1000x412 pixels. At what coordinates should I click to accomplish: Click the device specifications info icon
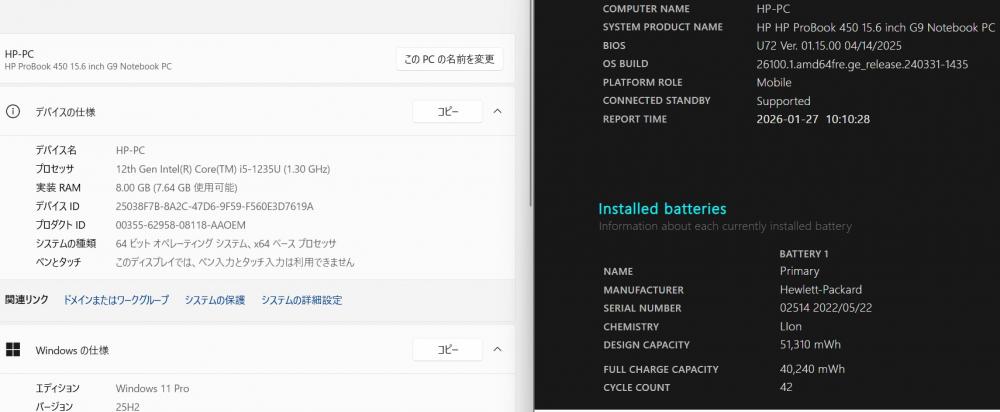point(13,112)
